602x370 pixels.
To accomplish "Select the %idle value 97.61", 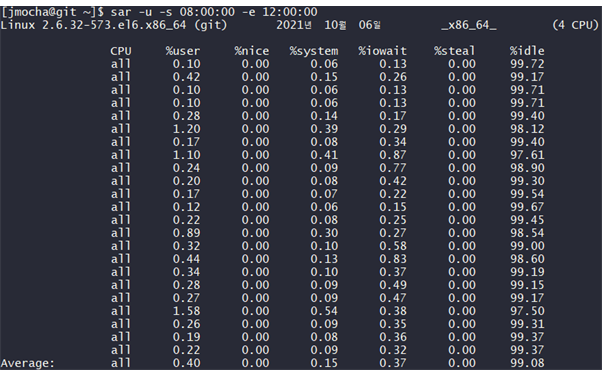I will (527, 155).
